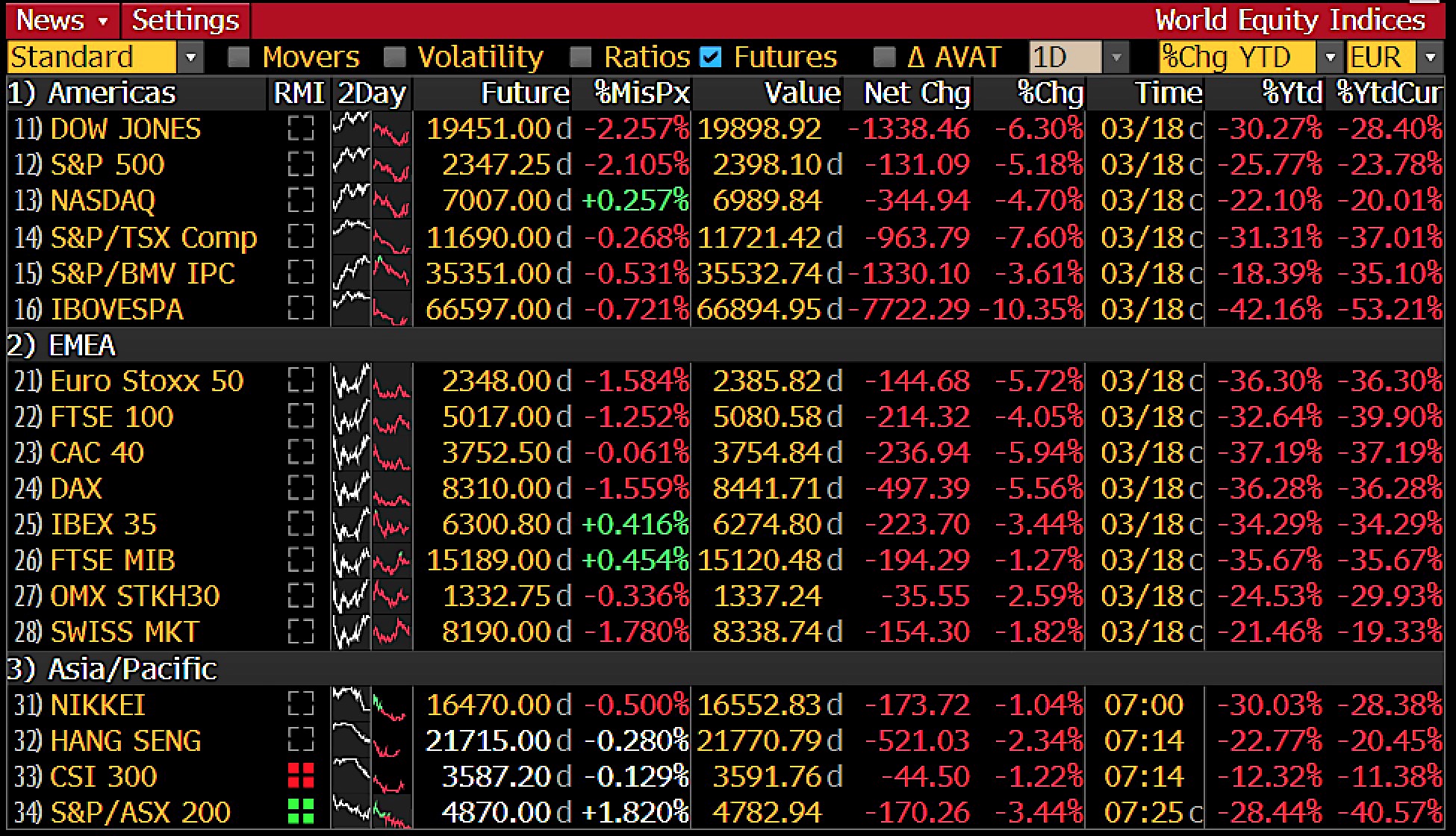Viewport: 1456px width, 836px height.
Task: Click FTSE 100 future value 5017.00
Action: [497, 417]
